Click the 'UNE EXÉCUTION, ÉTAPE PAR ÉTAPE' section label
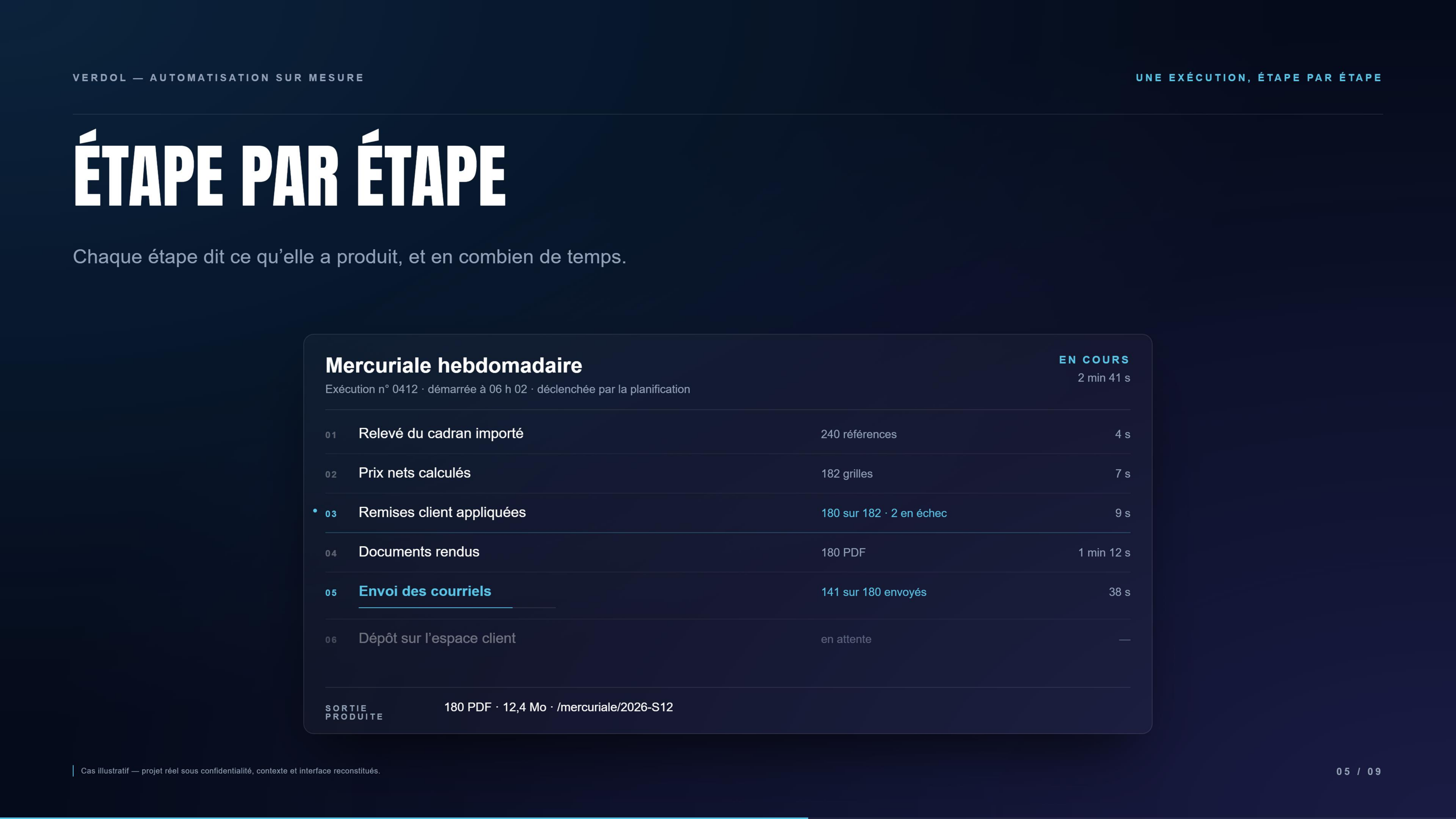 tap(1259, 77)
